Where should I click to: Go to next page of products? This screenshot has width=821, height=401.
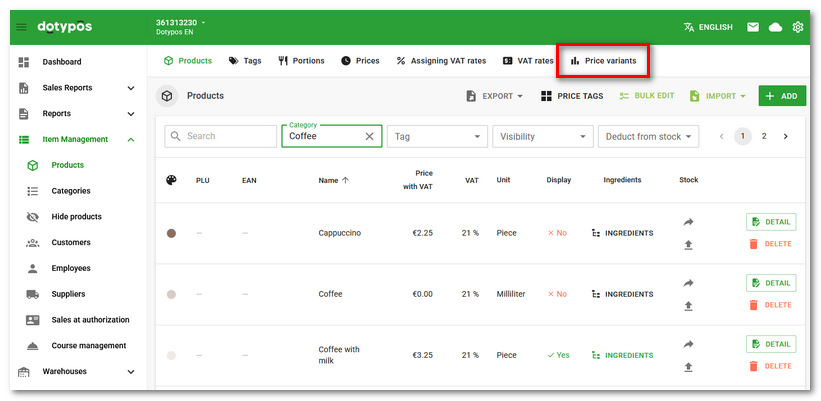click(786, 136)
